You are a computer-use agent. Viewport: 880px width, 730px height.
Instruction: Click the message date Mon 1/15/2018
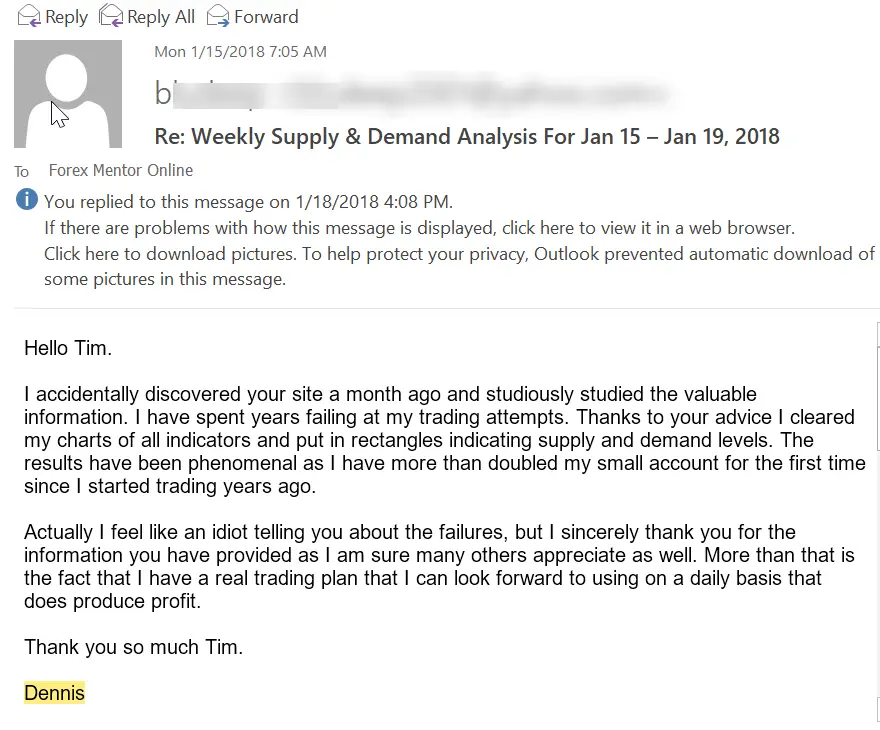tap(240, 51)
